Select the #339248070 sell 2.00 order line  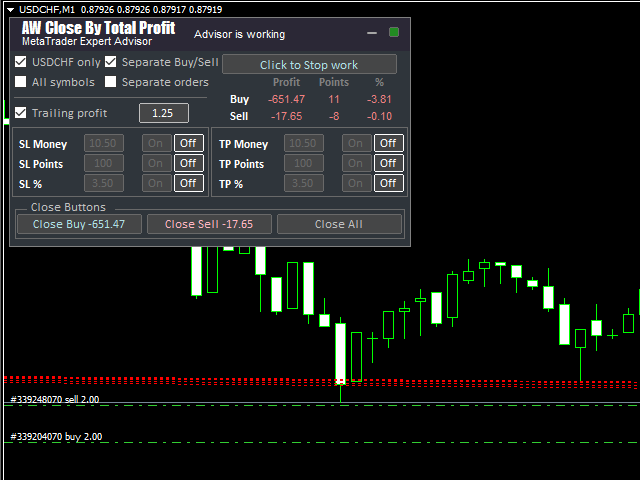[55, 399]
